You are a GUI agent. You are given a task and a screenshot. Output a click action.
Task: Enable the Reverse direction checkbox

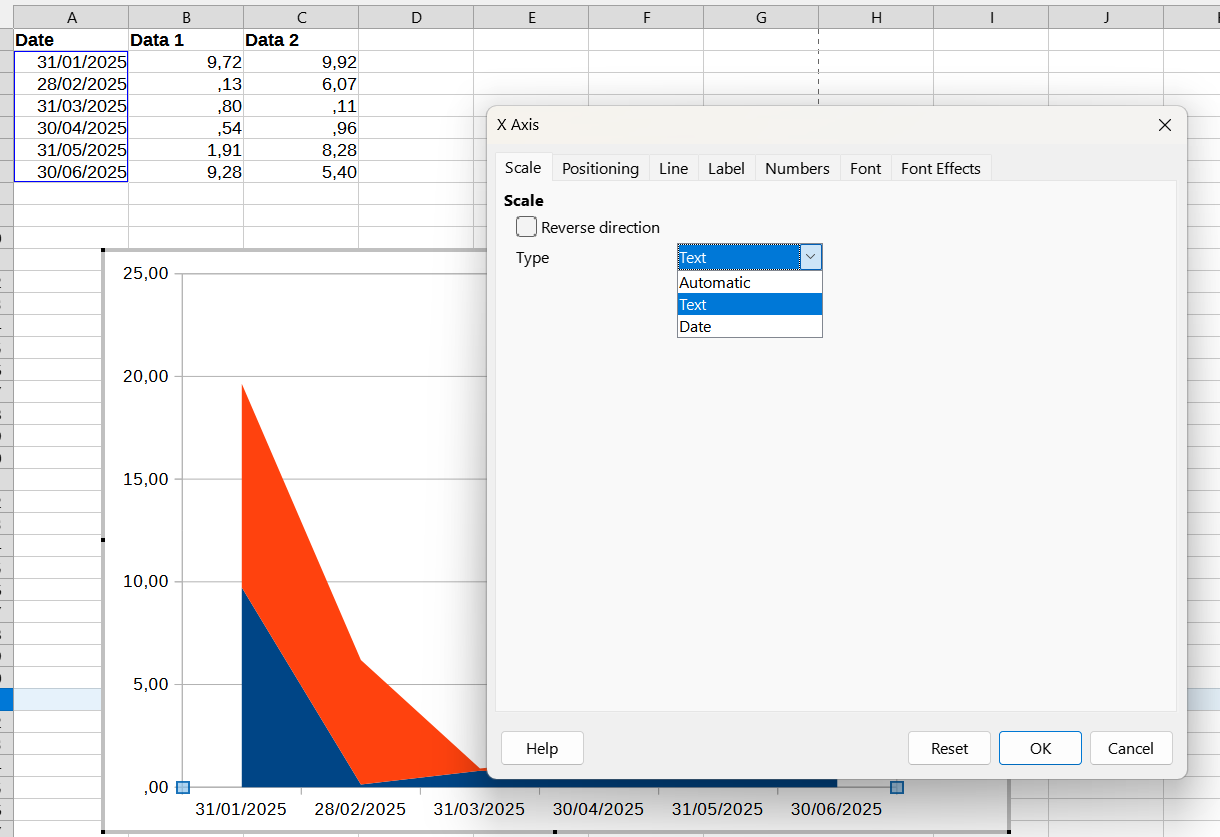coord(527,227)
